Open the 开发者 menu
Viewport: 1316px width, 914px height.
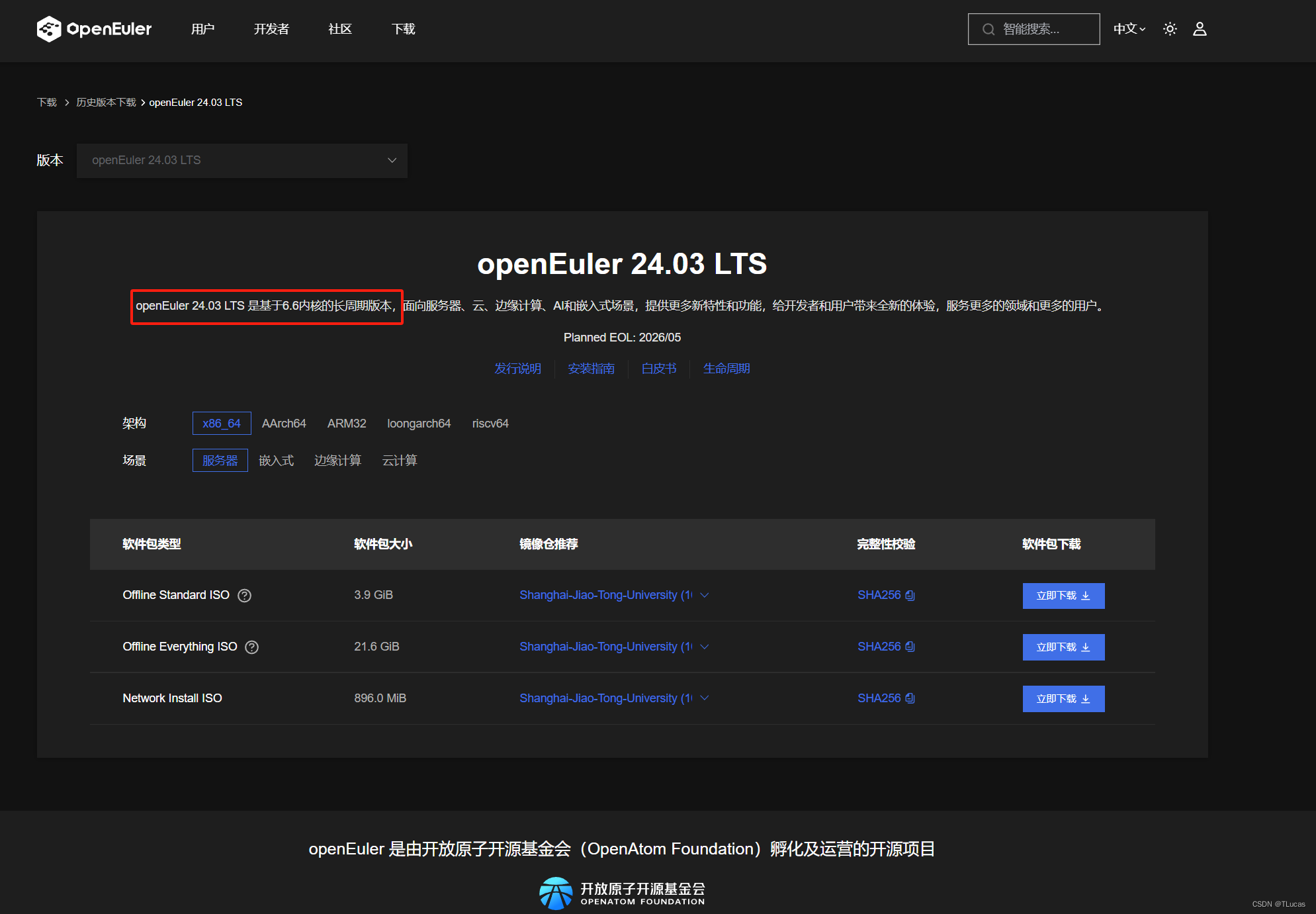coord(271,29)
